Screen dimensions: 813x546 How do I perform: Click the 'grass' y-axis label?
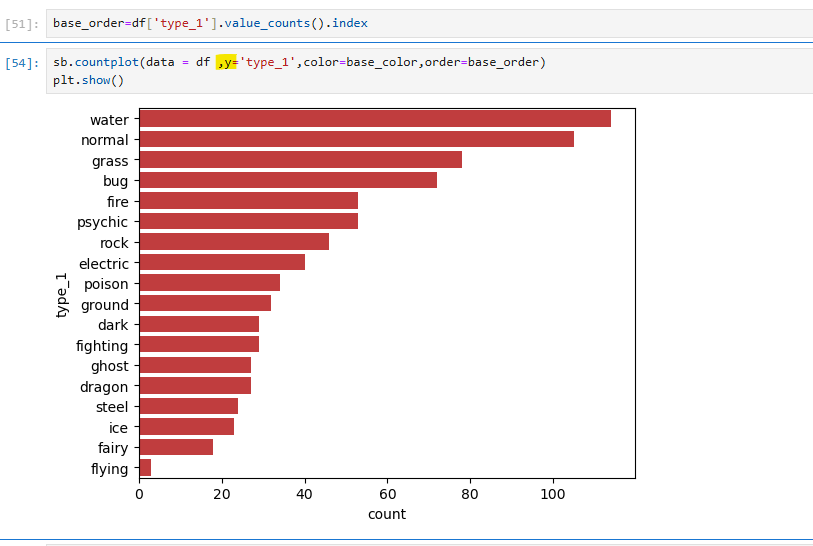click(110, 161)
